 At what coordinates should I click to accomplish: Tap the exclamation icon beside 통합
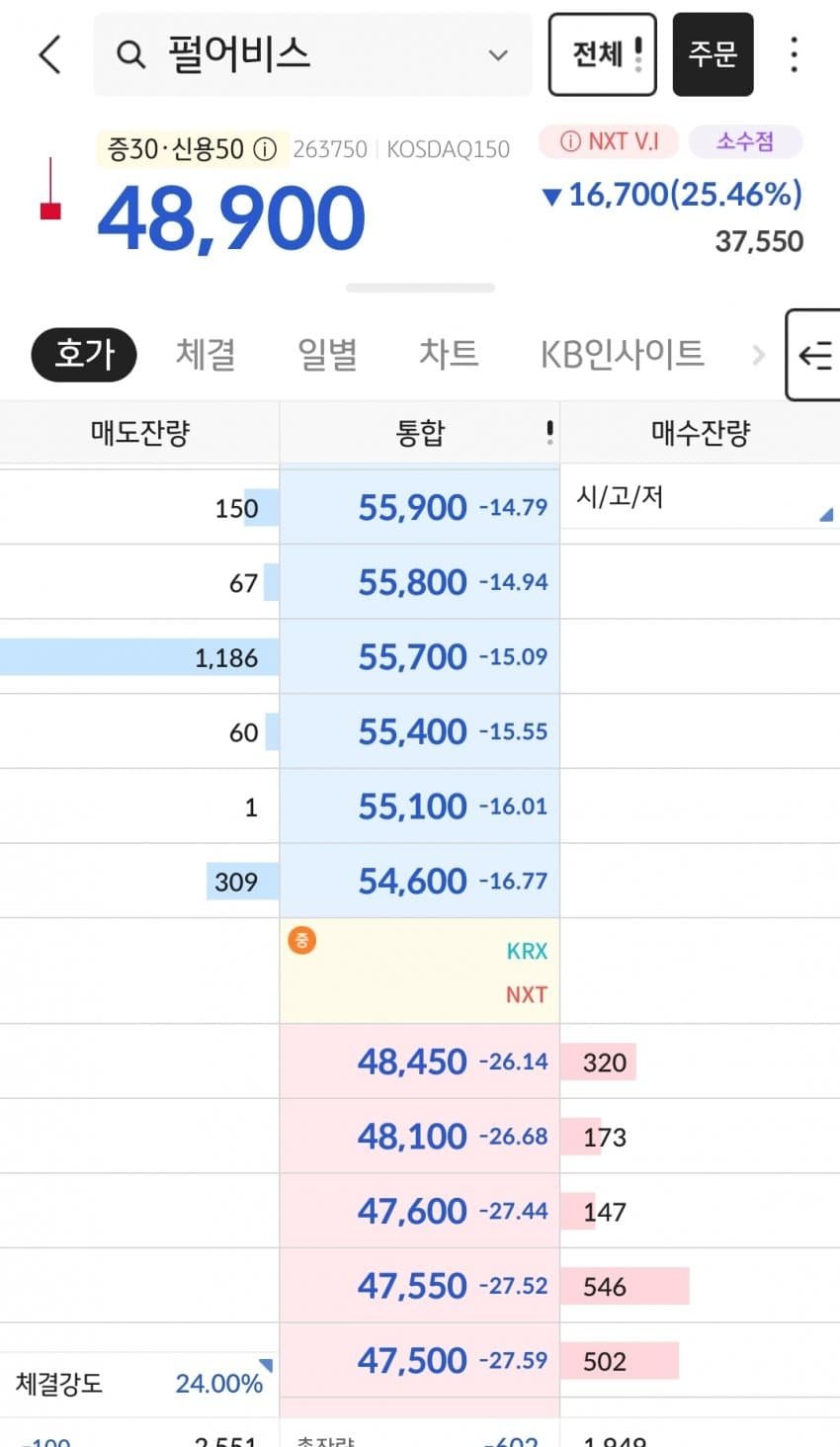point(549,432)
